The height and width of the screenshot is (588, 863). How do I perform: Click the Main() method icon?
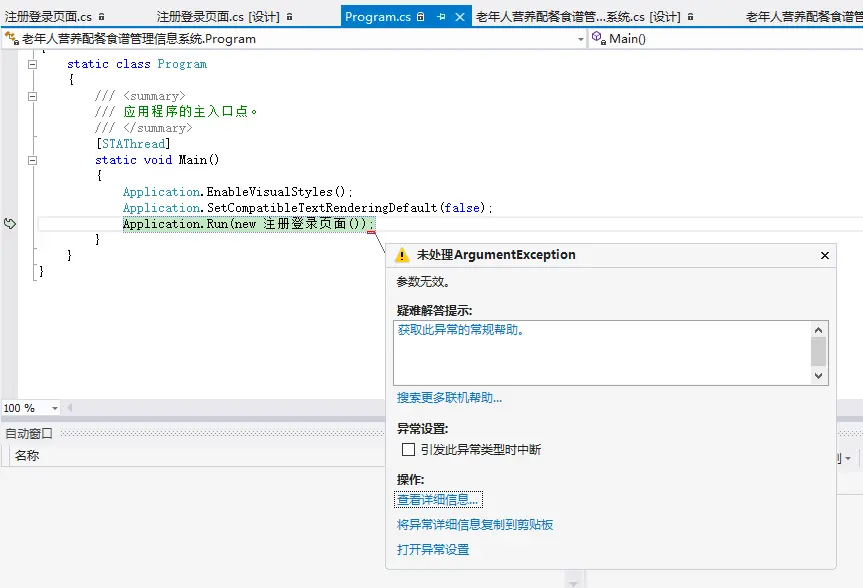pos(599,39)
